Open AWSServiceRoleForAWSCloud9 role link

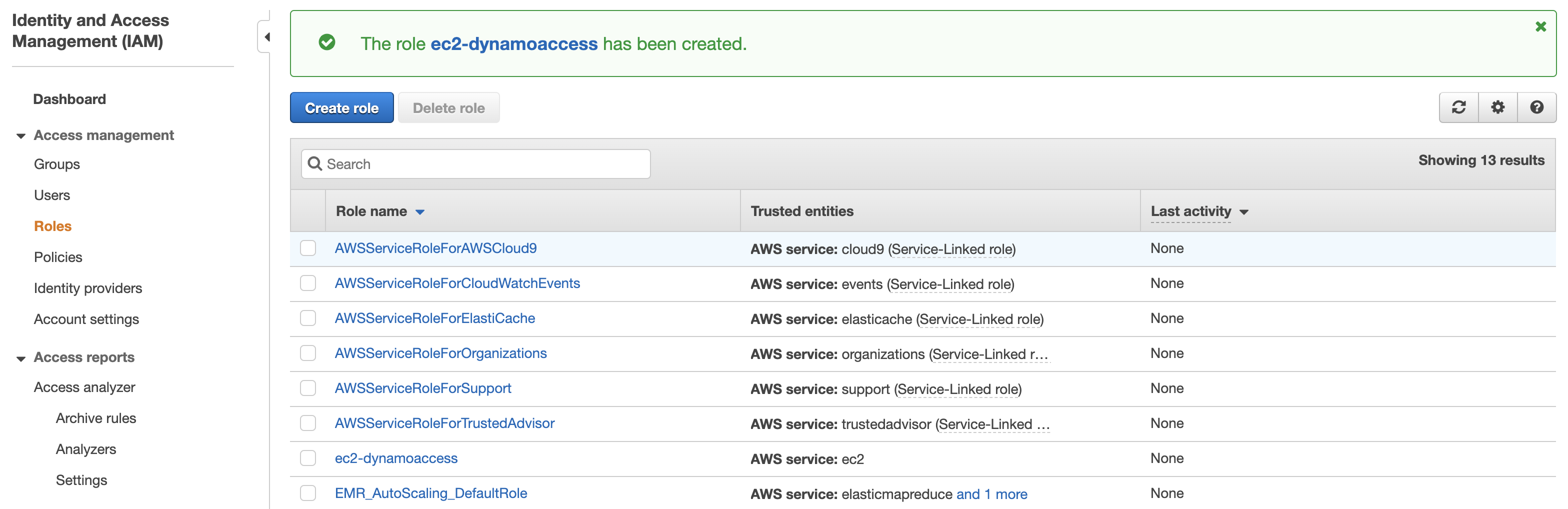[x=435, y=248]
